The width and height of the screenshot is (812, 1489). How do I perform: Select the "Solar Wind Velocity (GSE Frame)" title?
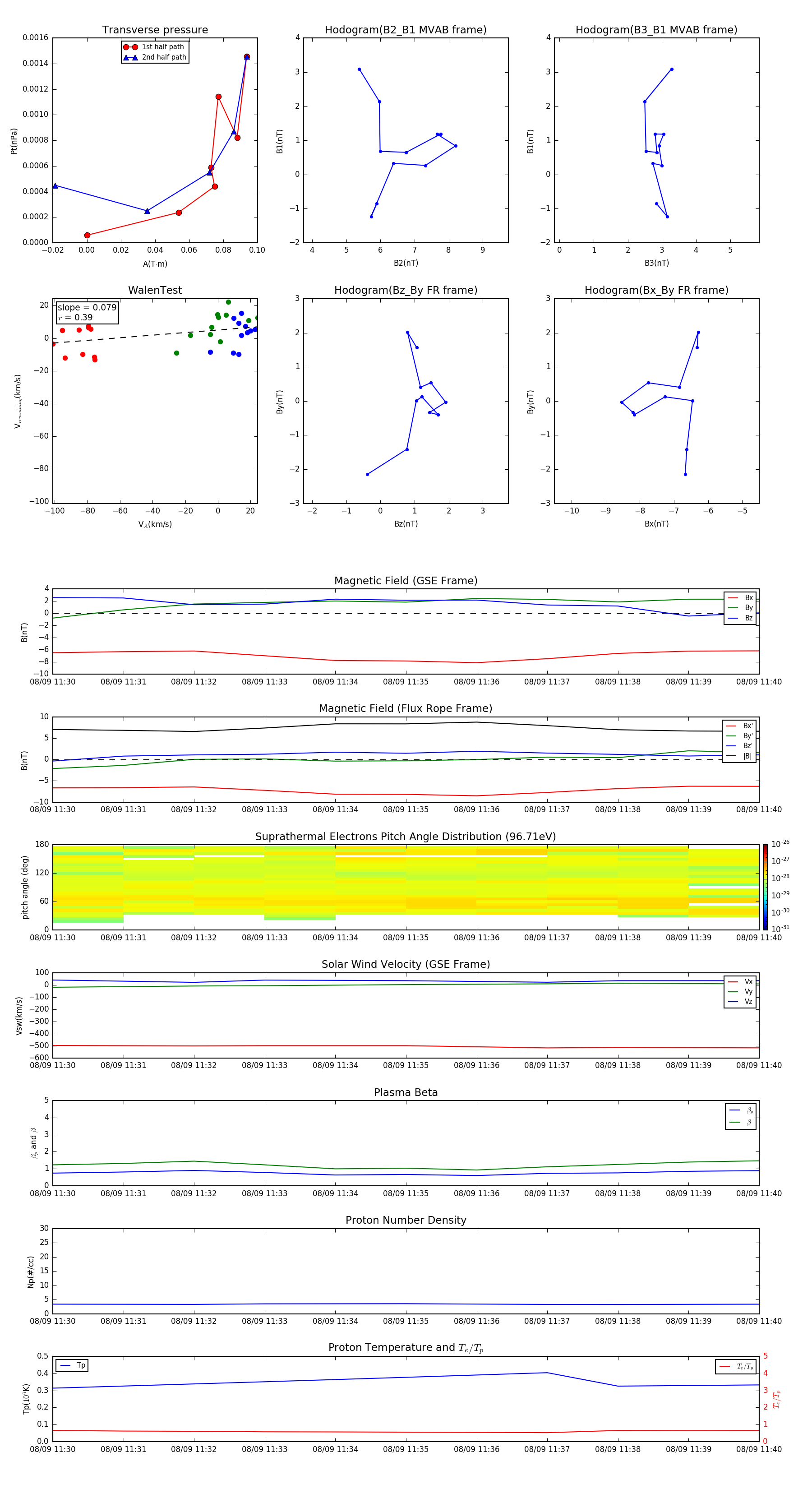tap(406, 965)
